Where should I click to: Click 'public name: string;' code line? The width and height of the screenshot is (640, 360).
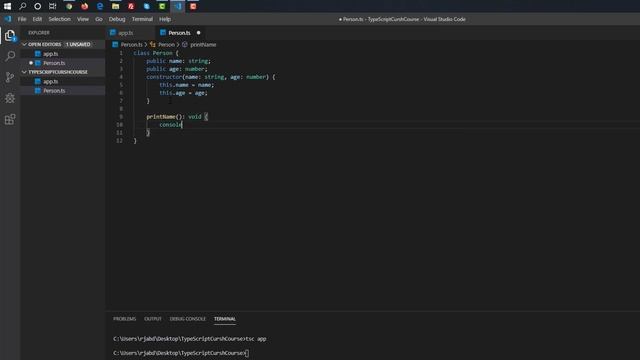(178, 61)
